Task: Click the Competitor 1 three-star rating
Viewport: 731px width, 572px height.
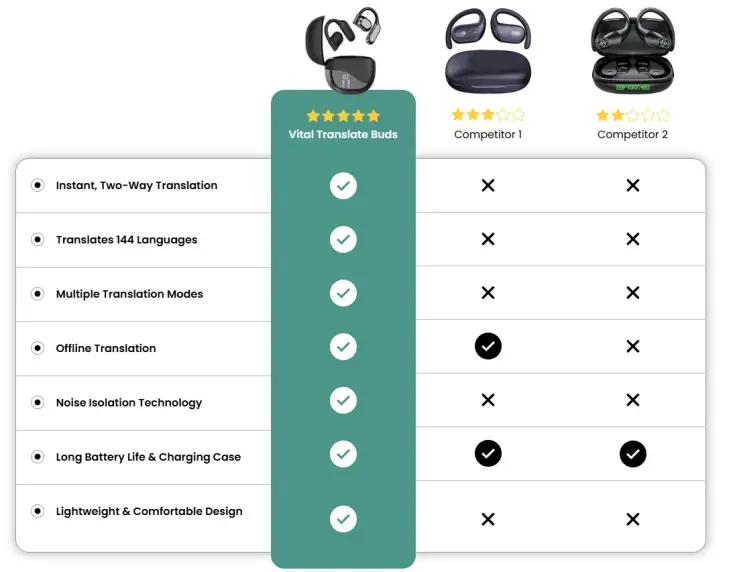Action: click(488, 115)
